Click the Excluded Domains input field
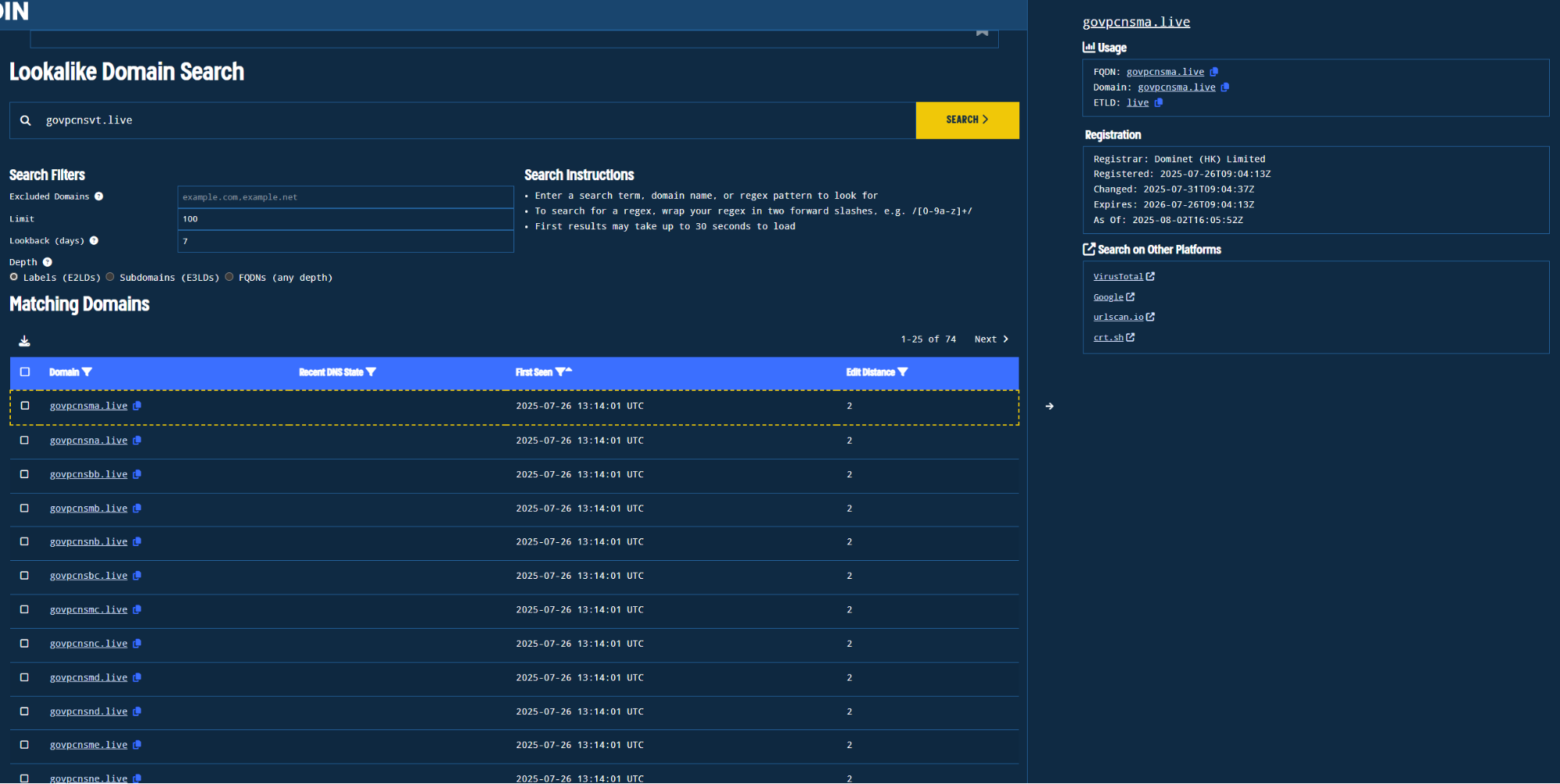Screen dimensions: 1560x784 click(x=345, y=197)
